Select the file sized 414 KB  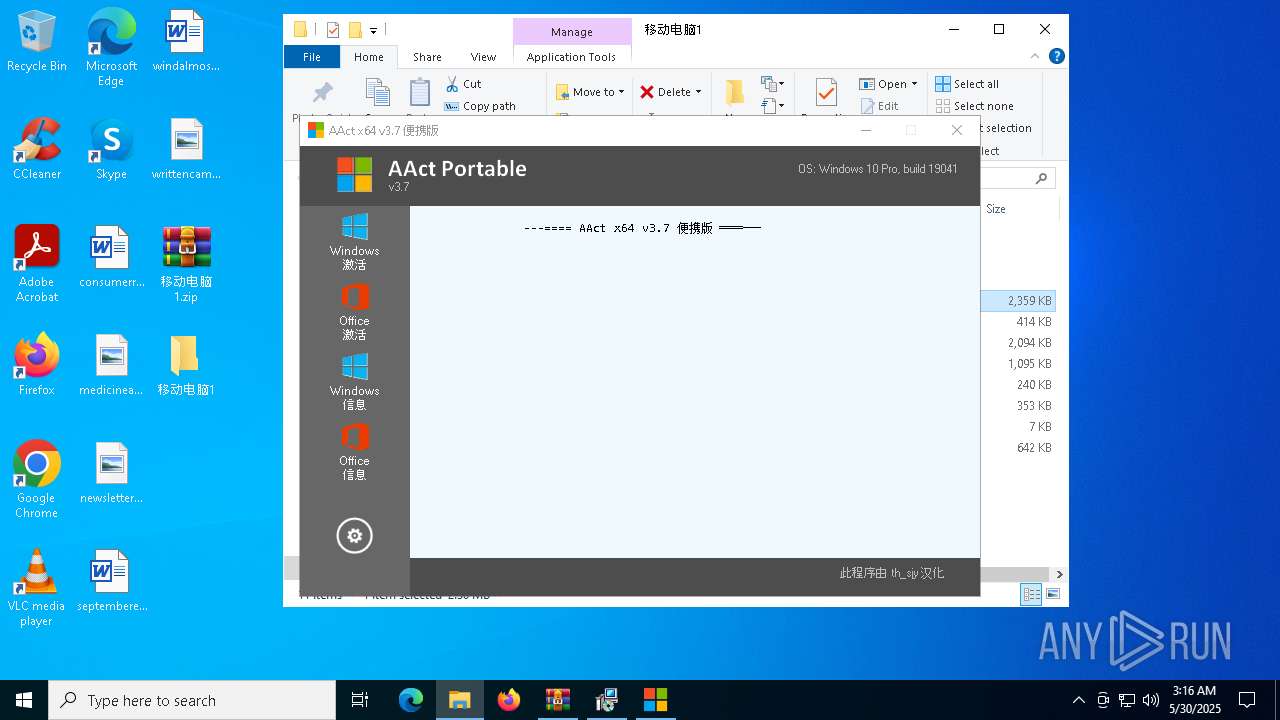pyautogui.click(x=1018, y=322)
